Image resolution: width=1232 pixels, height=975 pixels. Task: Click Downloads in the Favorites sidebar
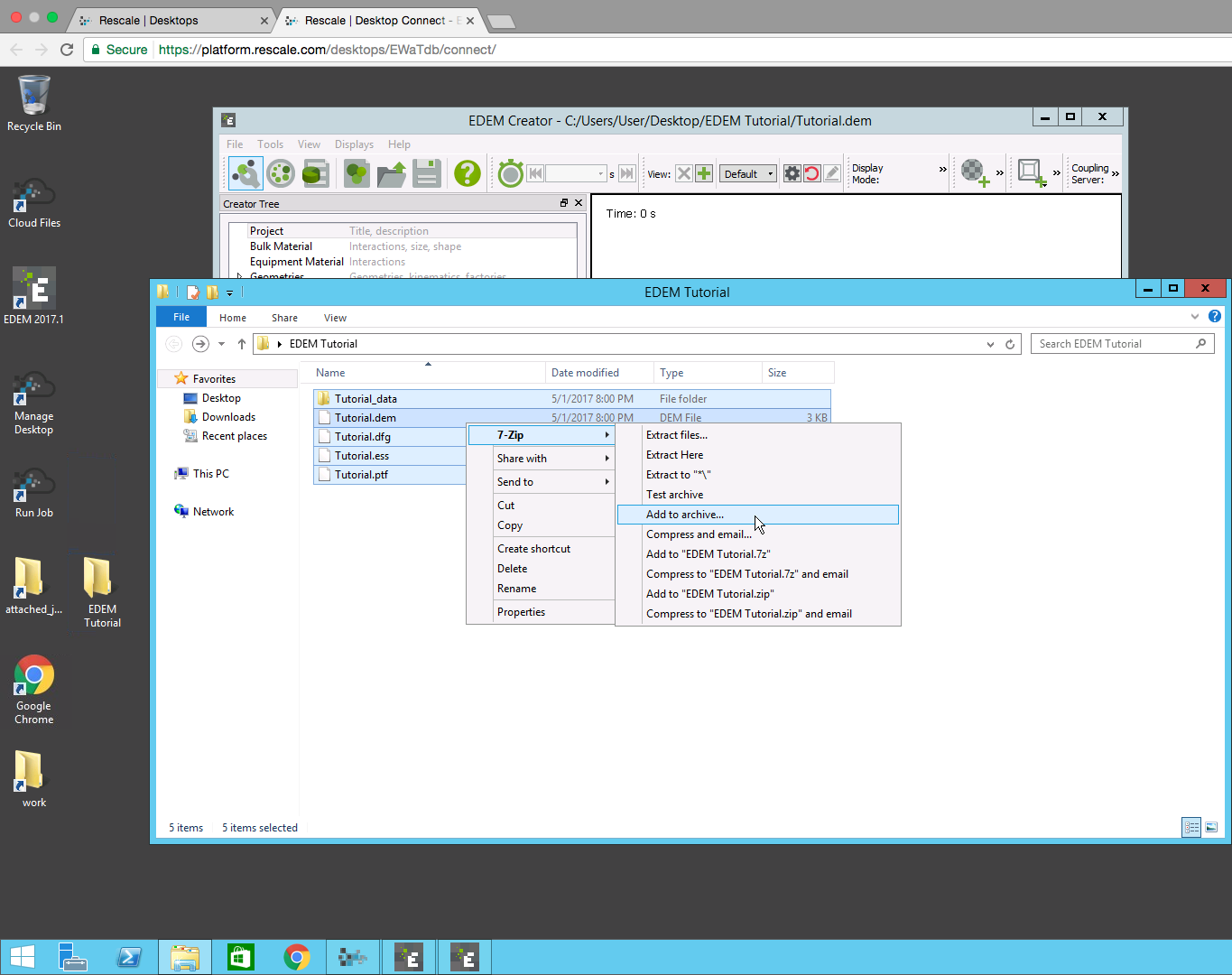coord(228,417)
